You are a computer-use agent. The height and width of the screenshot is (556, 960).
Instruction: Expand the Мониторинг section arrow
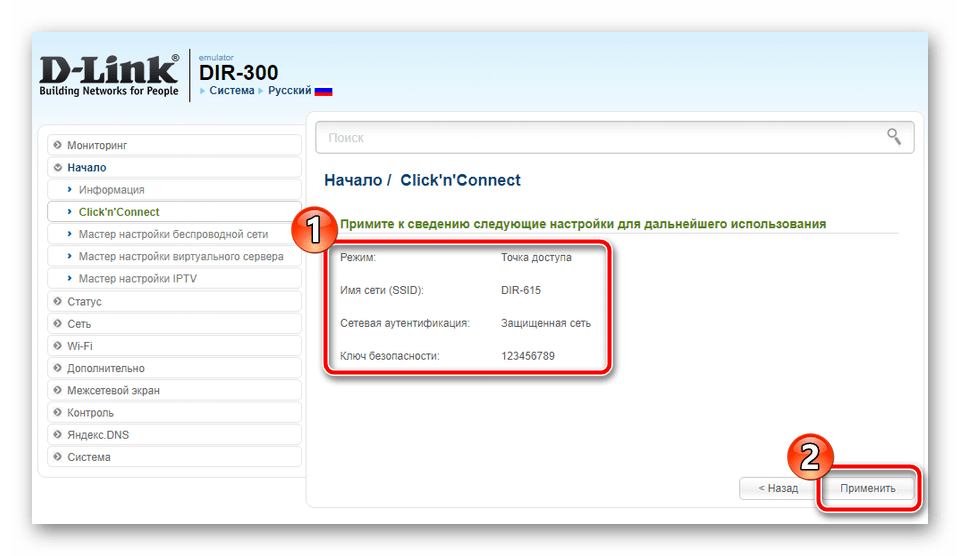click(x=58, y=145)
